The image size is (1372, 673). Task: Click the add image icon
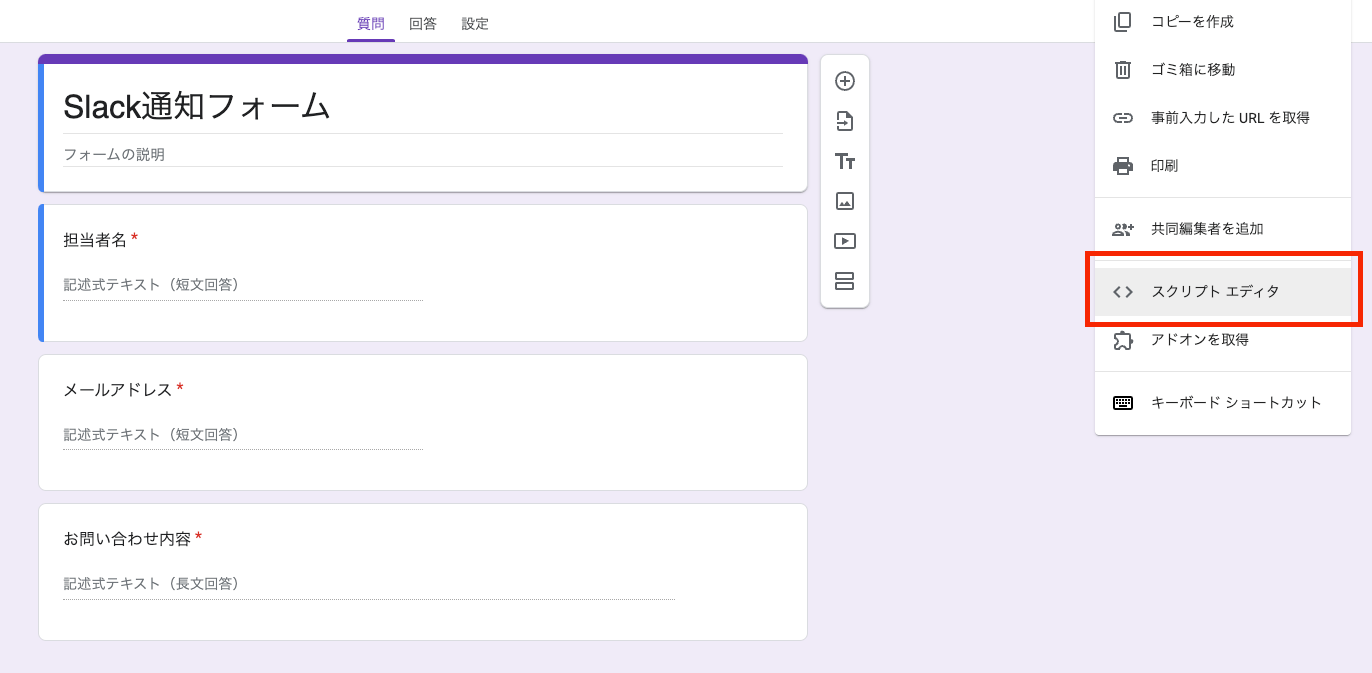pos(845,201)
